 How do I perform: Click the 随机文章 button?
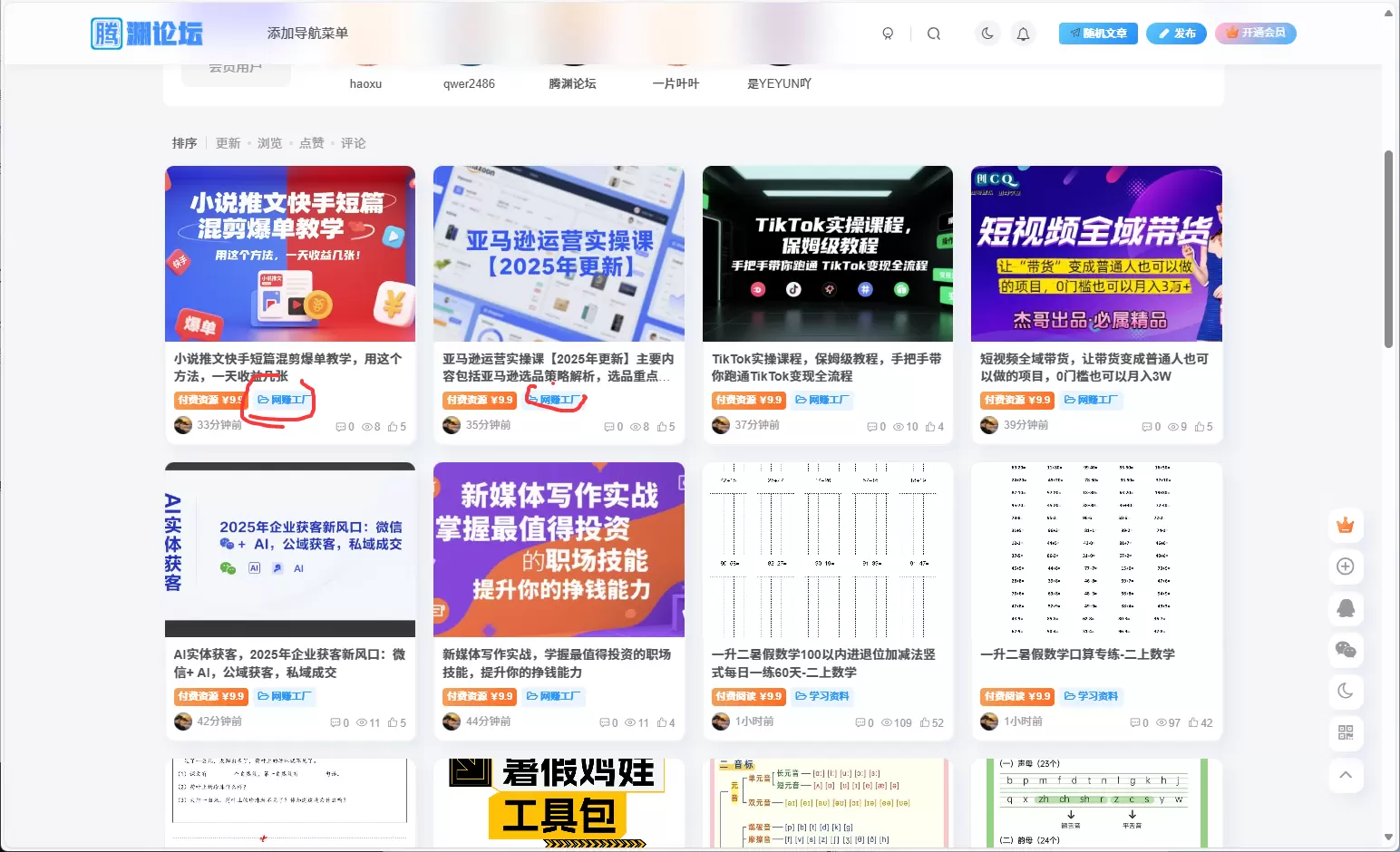pos(1098,34)
